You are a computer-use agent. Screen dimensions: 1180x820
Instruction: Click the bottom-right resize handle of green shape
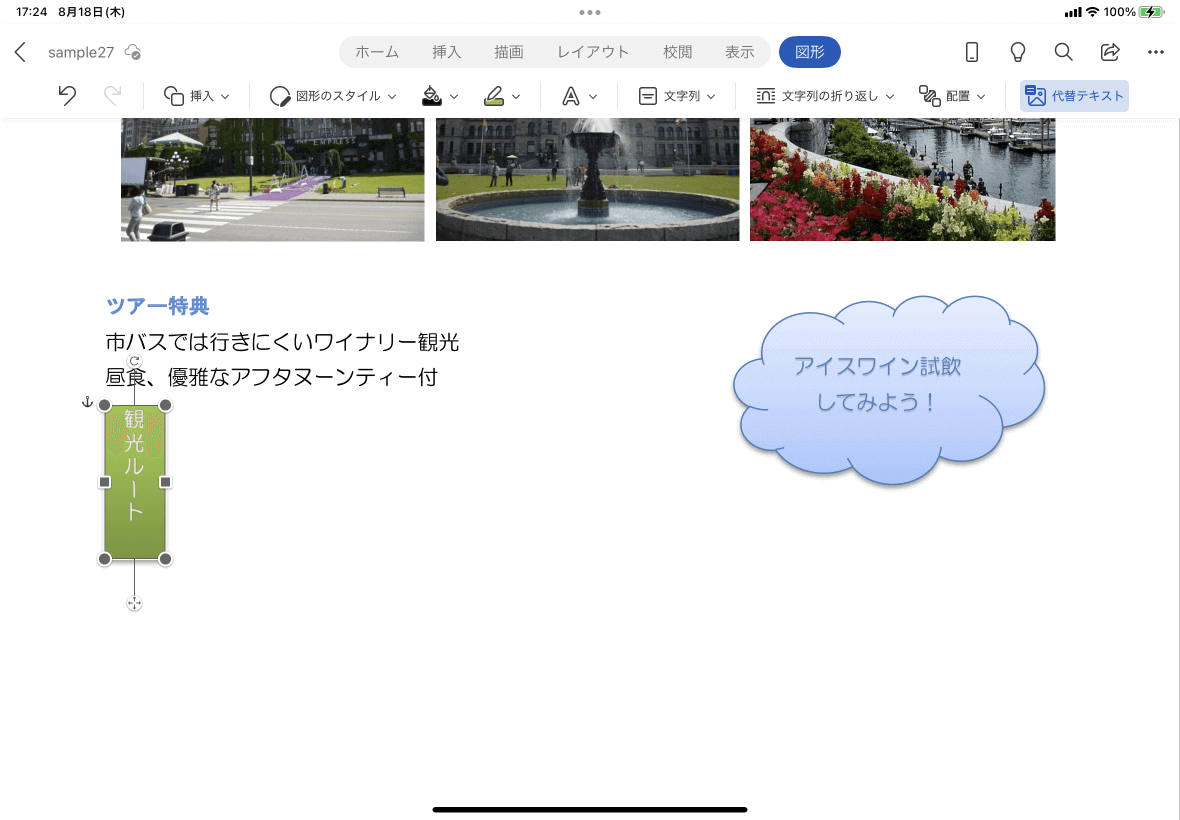(x=166, y=559)
